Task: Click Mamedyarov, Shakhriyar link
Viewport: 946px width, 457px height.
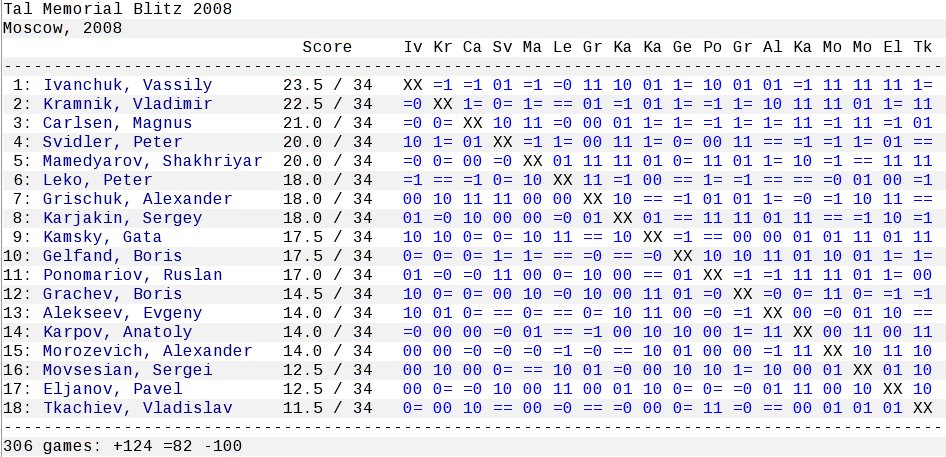Action: [x=152, y=161]
